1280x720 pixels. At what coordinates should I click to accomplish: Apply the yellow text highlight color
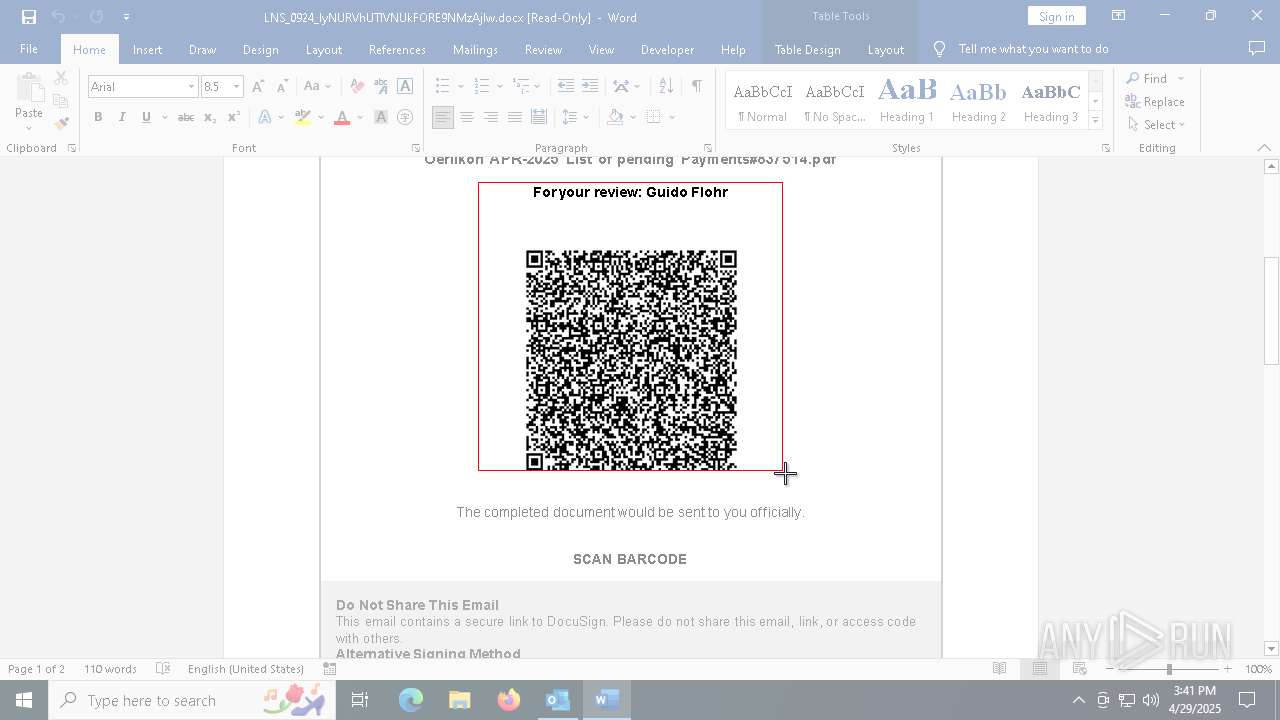pos(303,117)
